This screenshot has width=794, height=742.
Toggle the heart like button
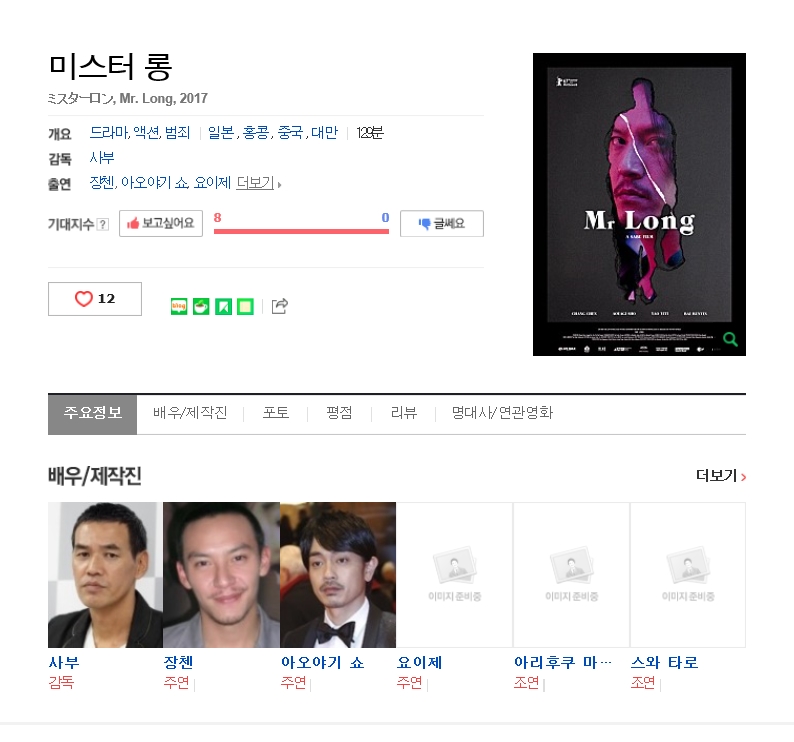tap(95, 299)
